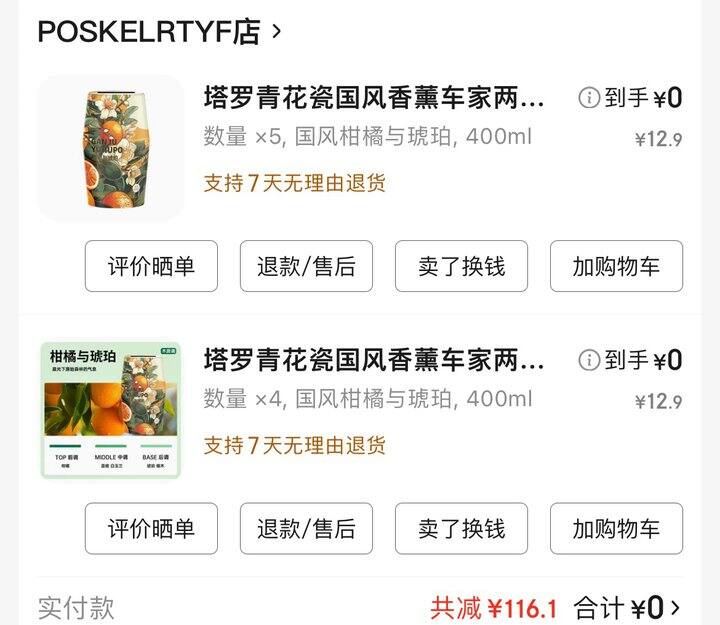Screen dimensions: 720x625
Task: Click 退款/售后 for the first item
Action: 306,266
